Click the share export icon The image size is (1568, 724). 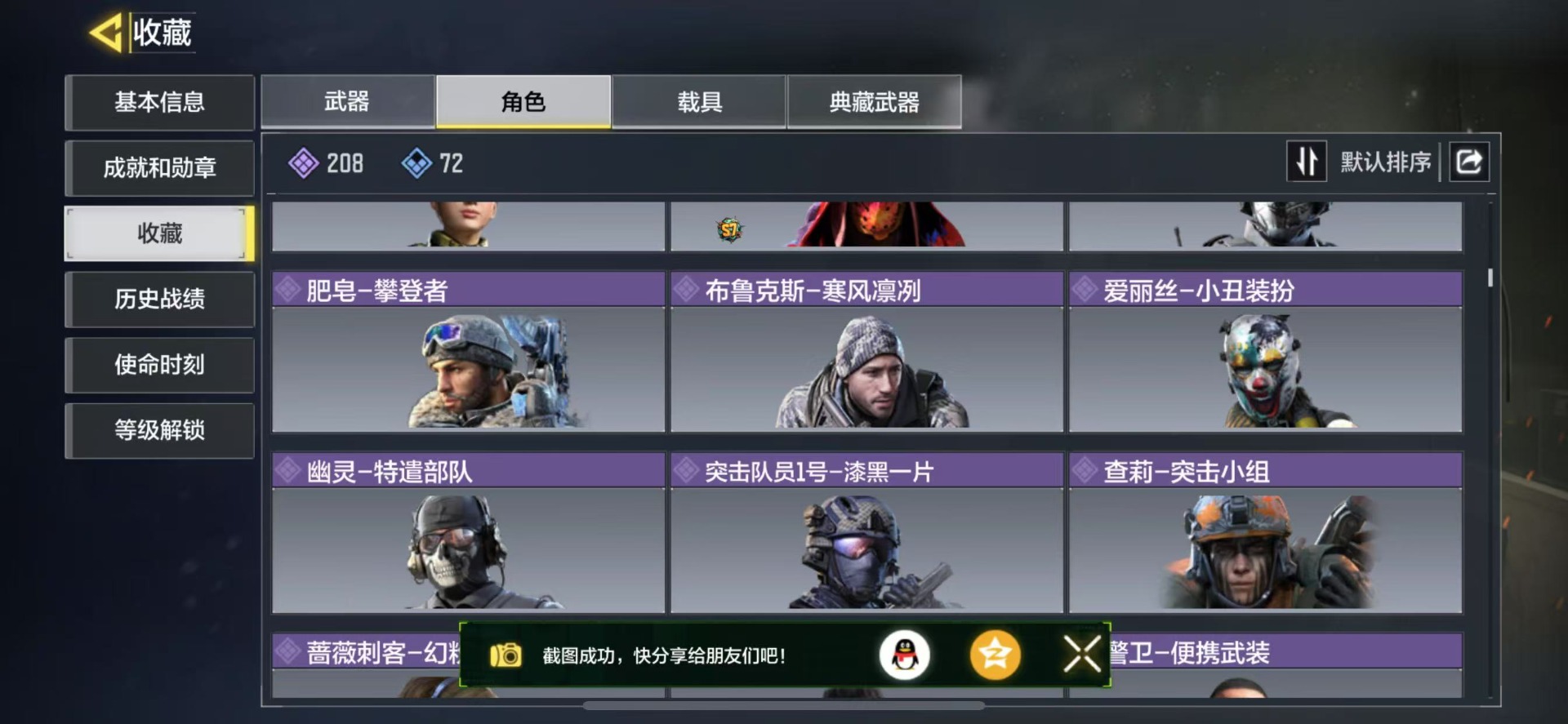1469,162
